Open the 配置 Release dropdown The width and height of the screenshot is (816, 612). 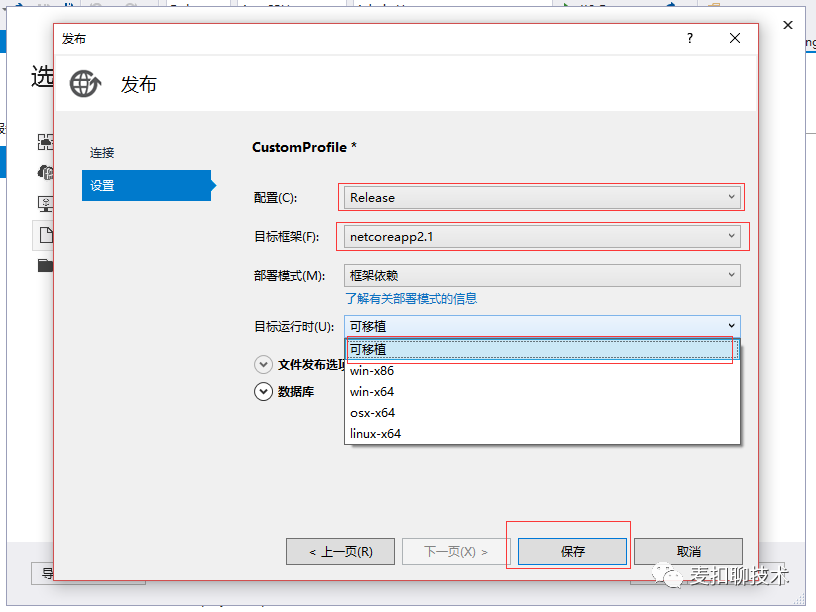(x=542, y=198)
